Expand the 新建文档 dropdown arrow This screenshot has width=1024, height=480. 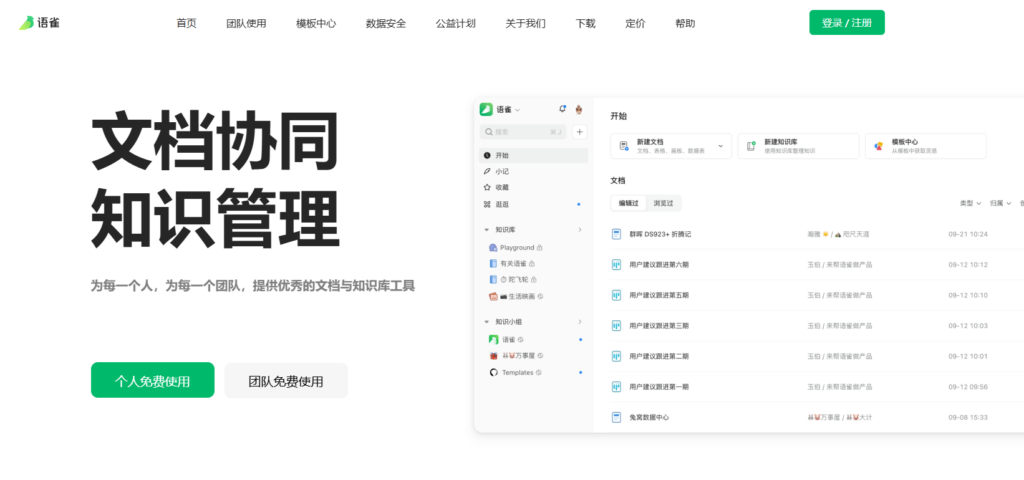click(x=720, y=146)
